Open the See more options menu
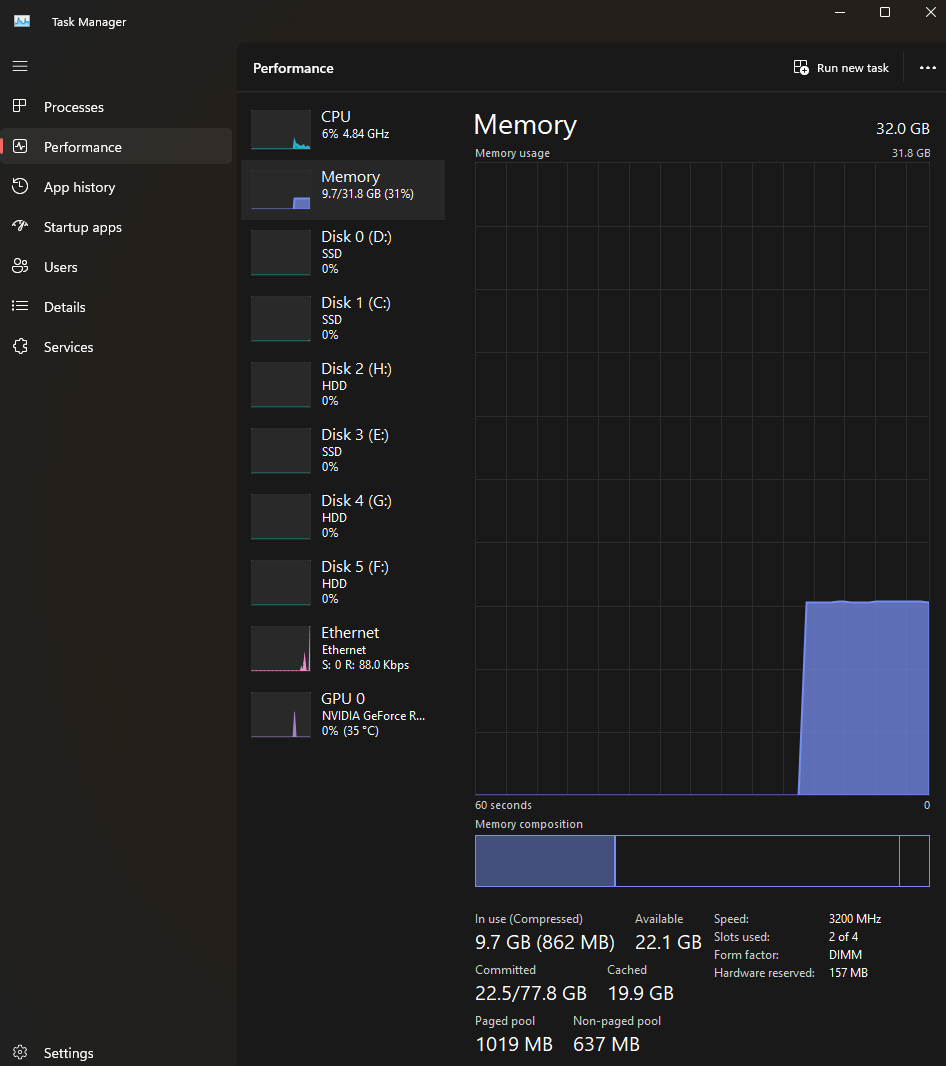946x1066 pixels. point(927,67)
